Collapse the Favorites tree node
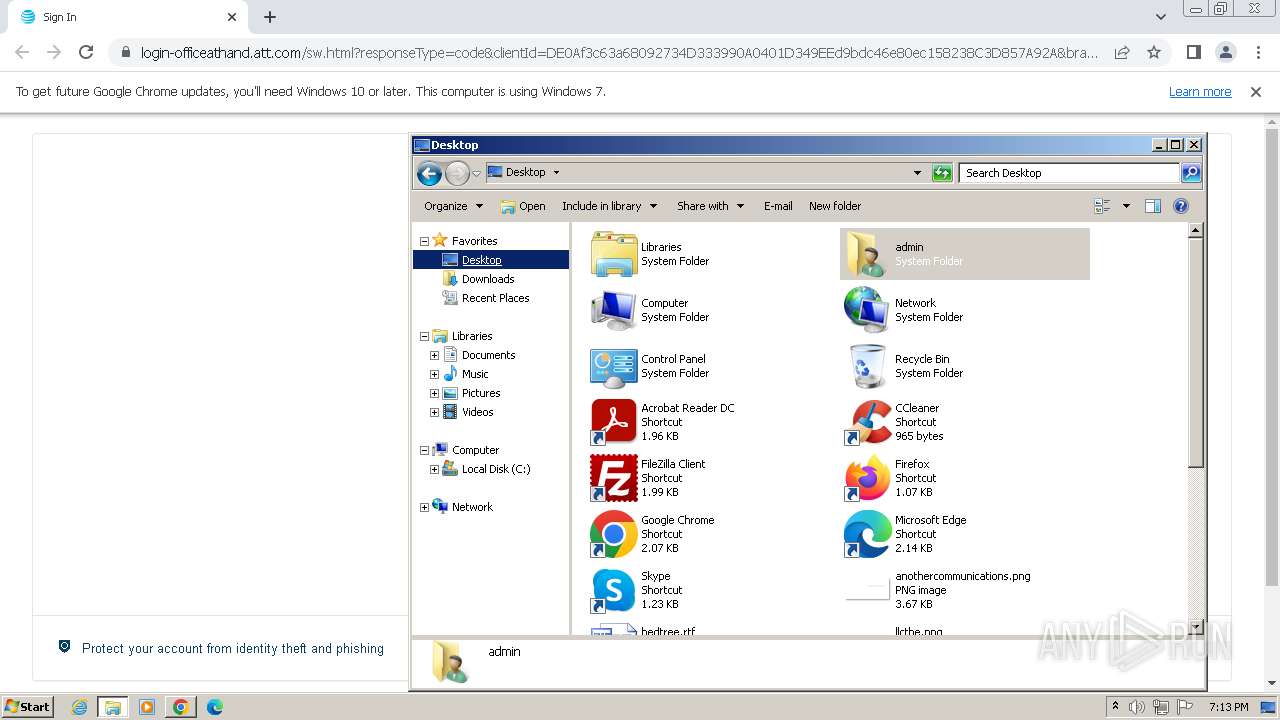The height and width of the screenshot is (720, 1280). coord(424,241)
